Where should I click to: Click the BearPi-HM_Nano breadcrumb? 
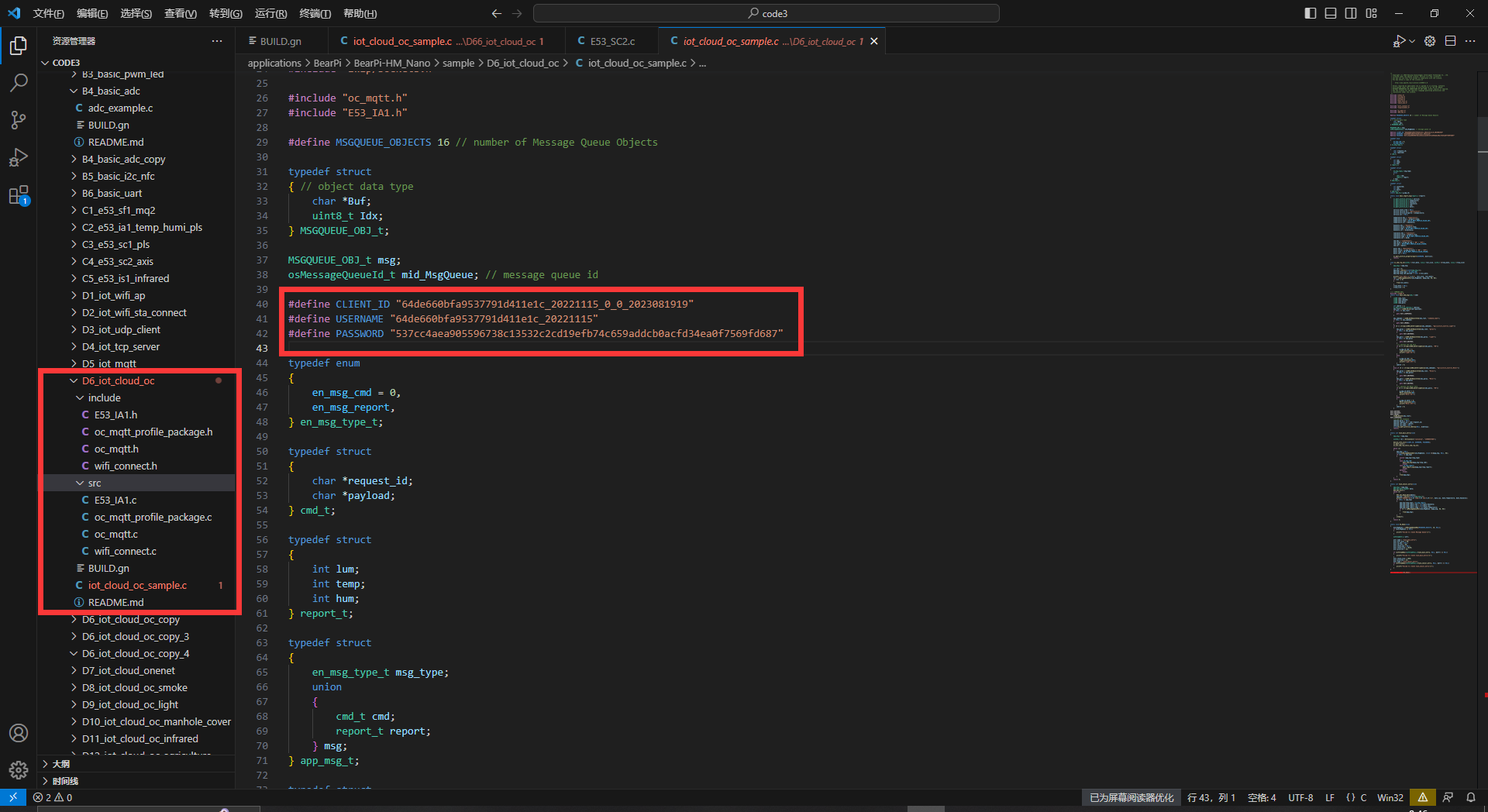coord(391,64)
